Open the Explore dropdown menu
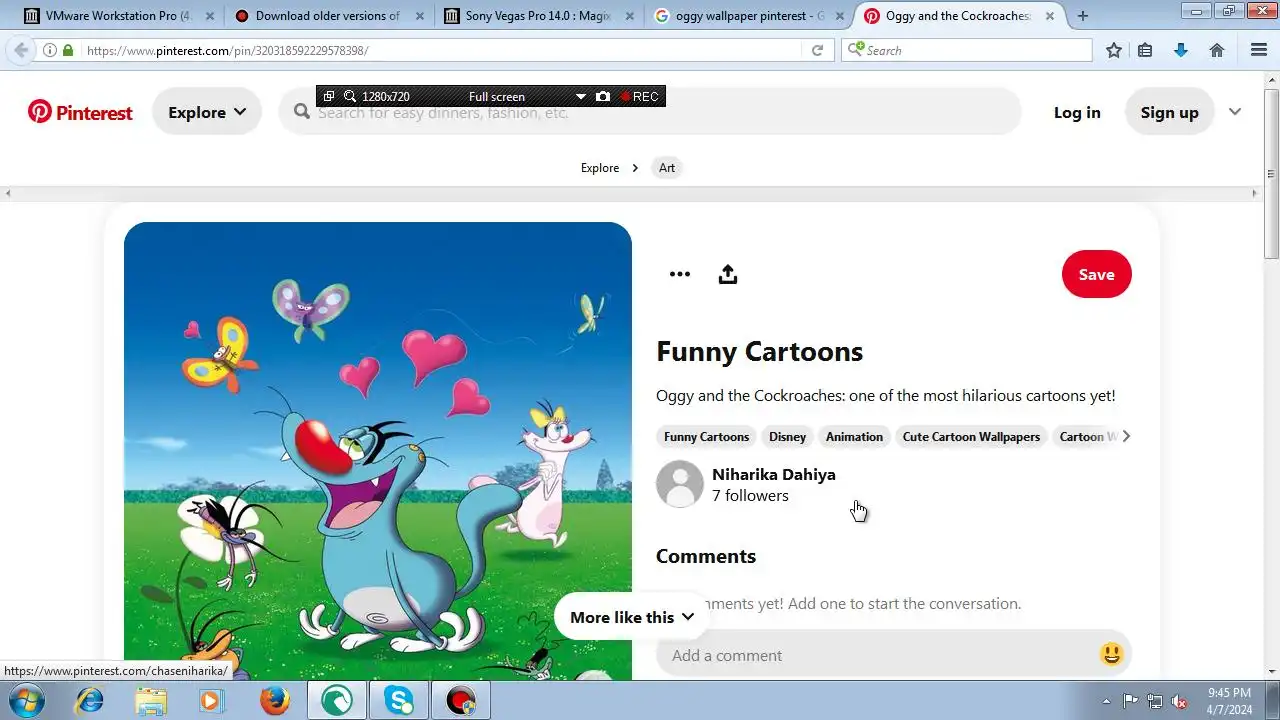The height and width of the screenshot is (720, 1280). pyautogui.click(x=207, y=112)
